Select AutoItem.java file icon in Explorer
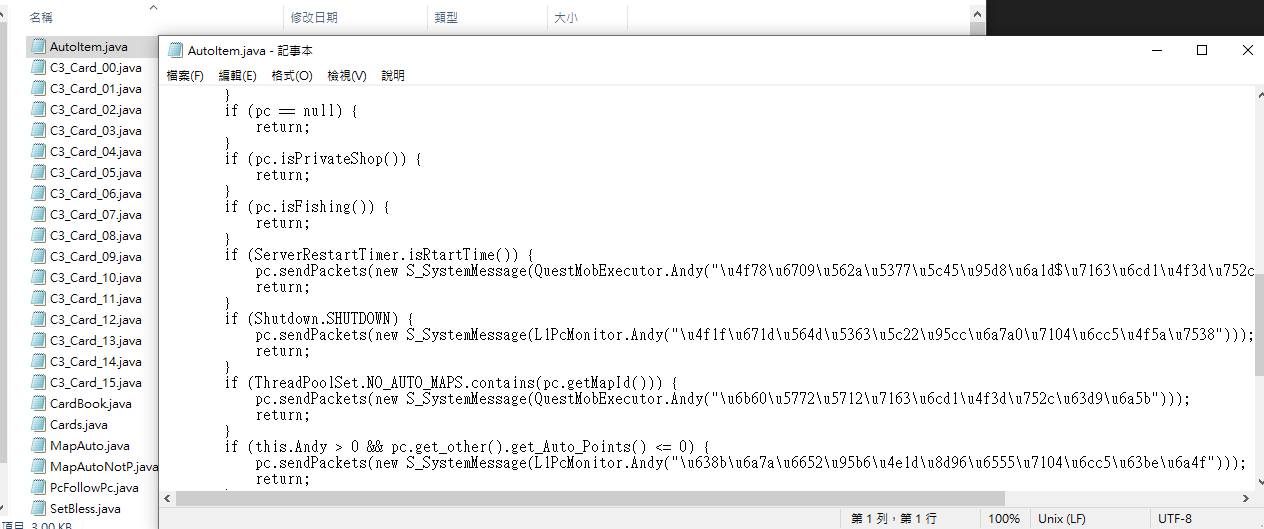 coord(38,46)
